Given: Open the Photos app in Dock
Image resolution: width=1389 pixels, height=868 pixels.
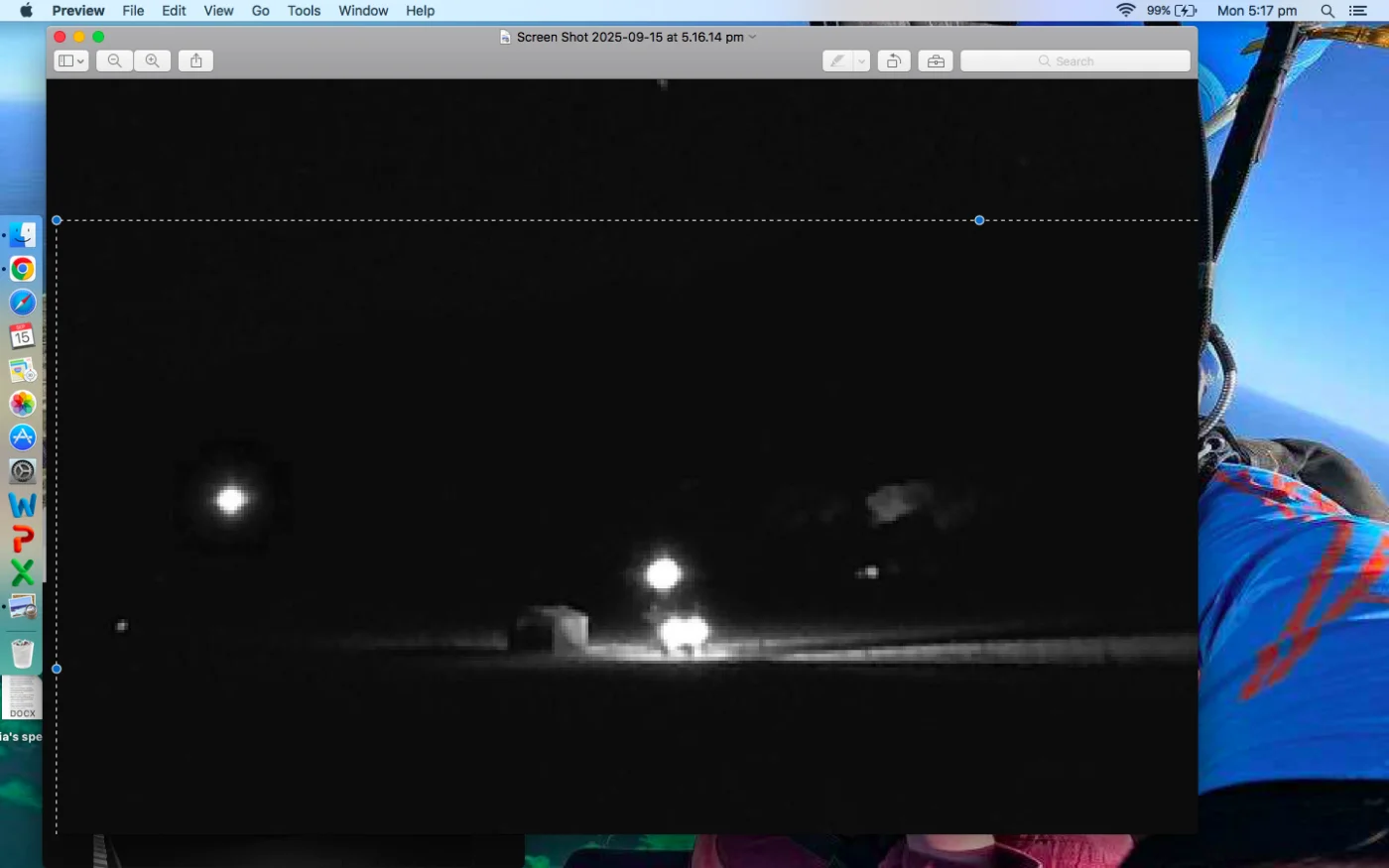Looking at the screenshot, I should pyautogui.click(x=23, y=404).
